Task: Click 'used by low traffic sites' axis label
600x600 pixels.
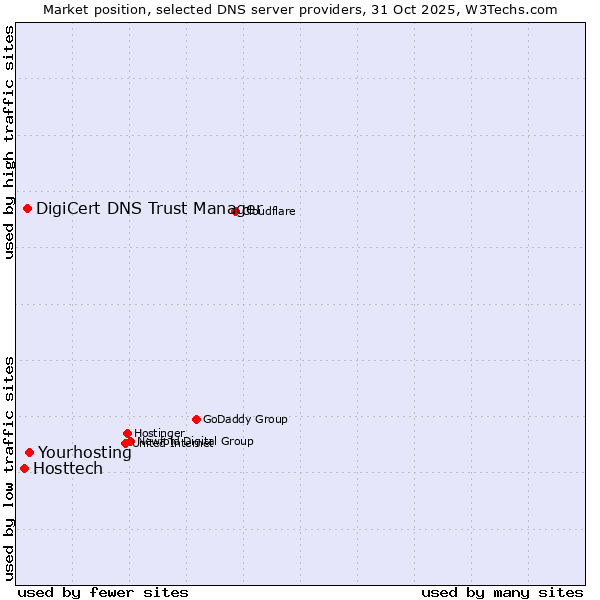Action: [9, 467]
